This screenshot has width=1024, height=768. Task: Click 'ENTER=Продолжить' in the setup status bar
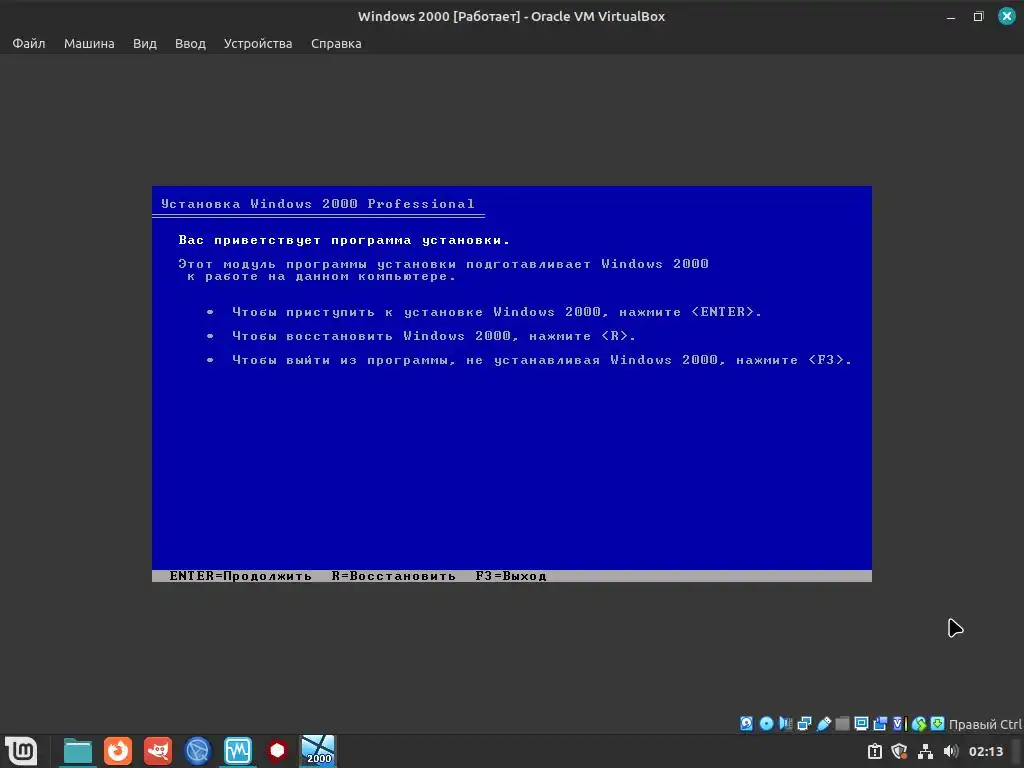(x=240, y=576)
